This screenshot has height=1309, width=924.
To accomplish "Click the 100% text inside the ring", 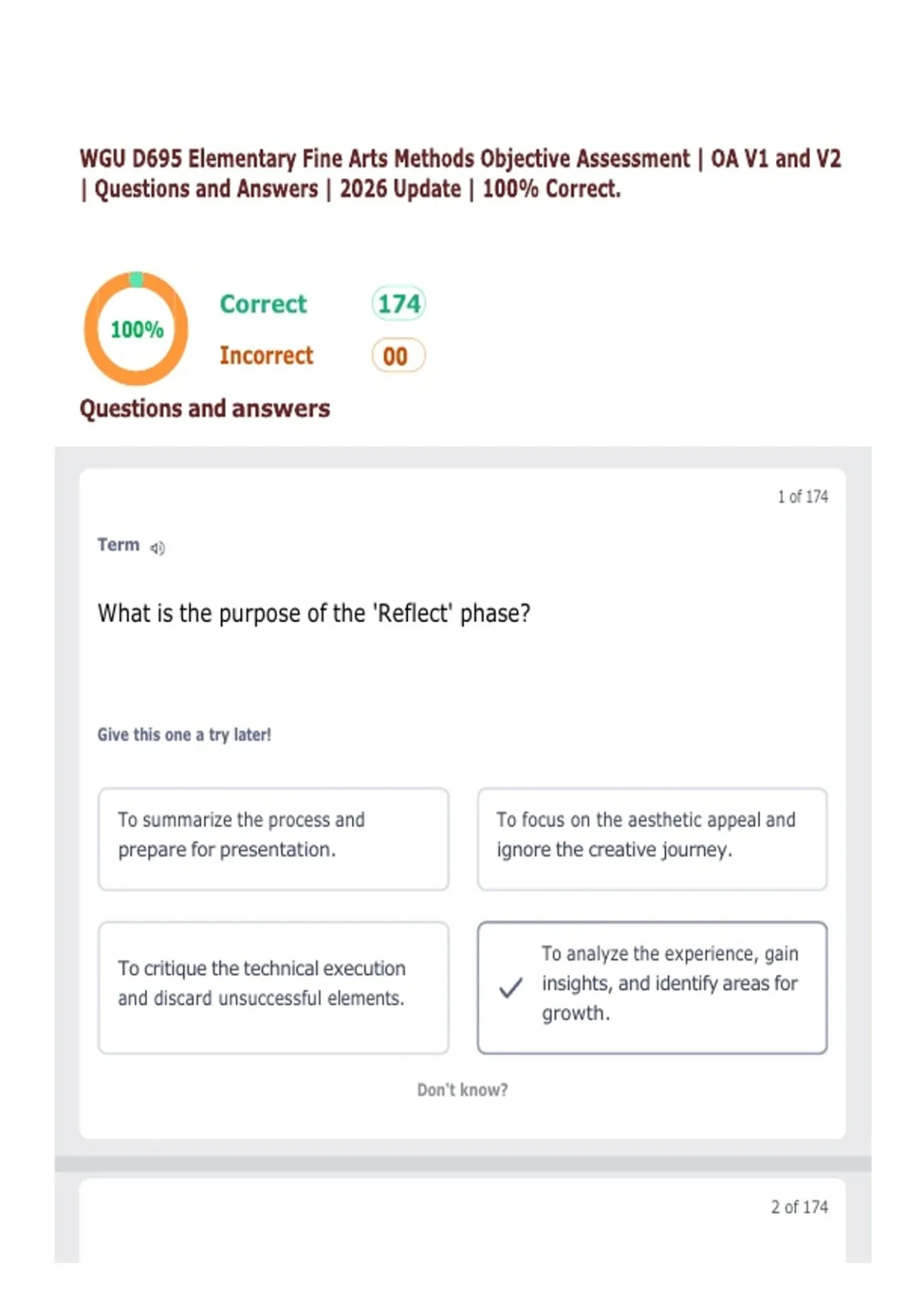I will pyautogui.click(x=136, y=330).
